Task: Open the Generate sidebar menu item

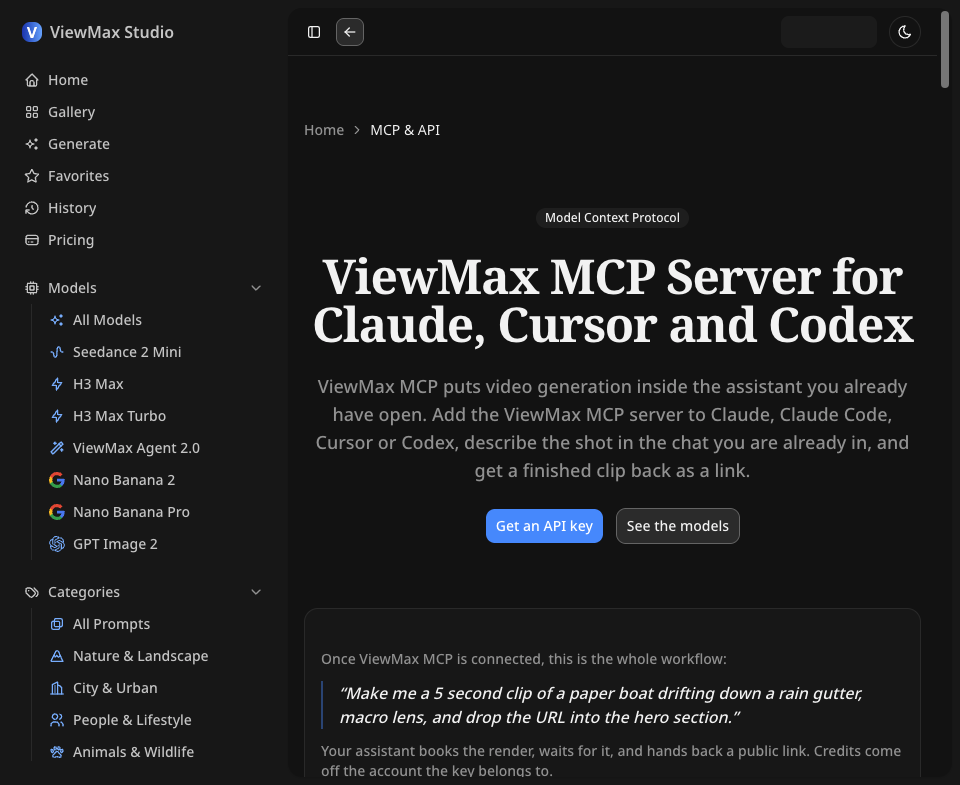Action: [x=144, y=144]
